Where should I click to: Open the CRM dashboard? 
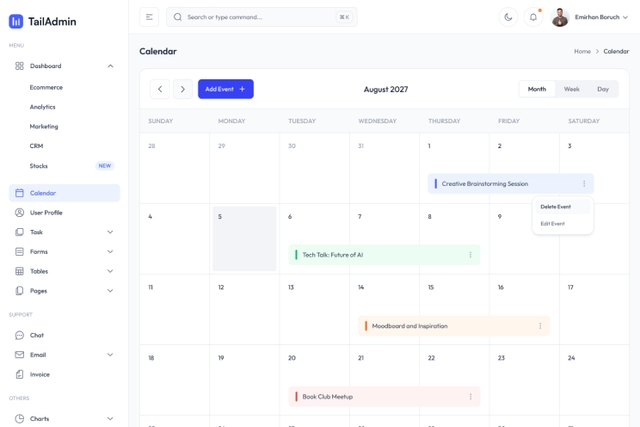[x=36, y=146]
